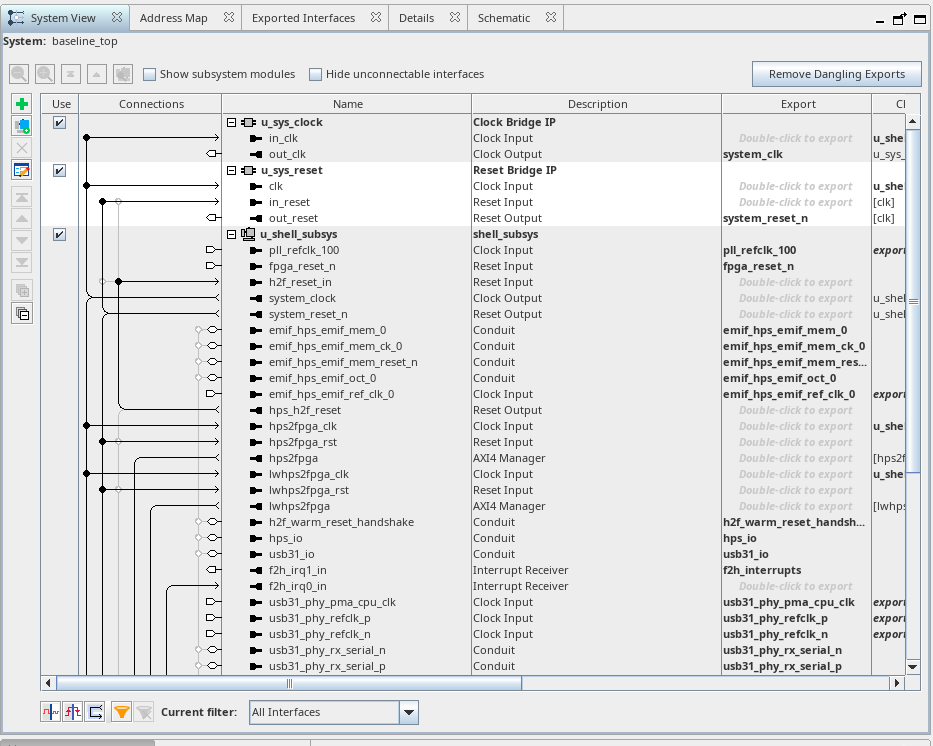Click the Name column header
Screen dimensions: 933x746
pyautogui.click(x=347, y=104)
